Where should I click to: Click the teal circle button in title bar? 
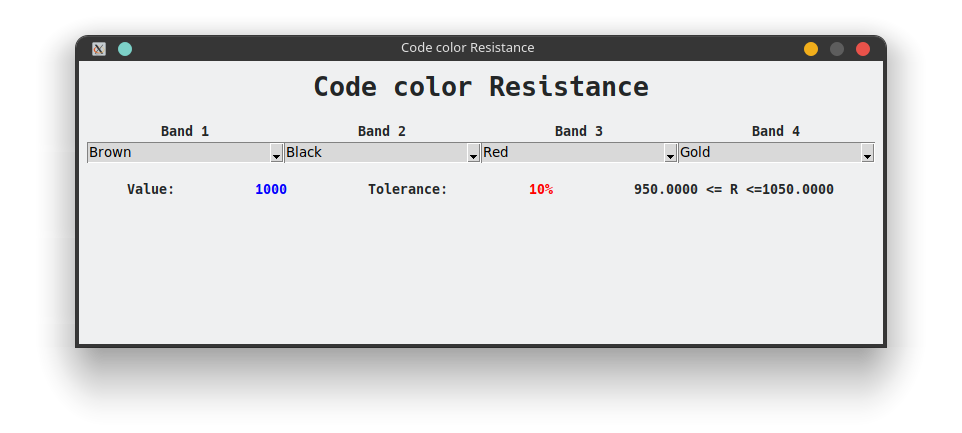point(125,49)
